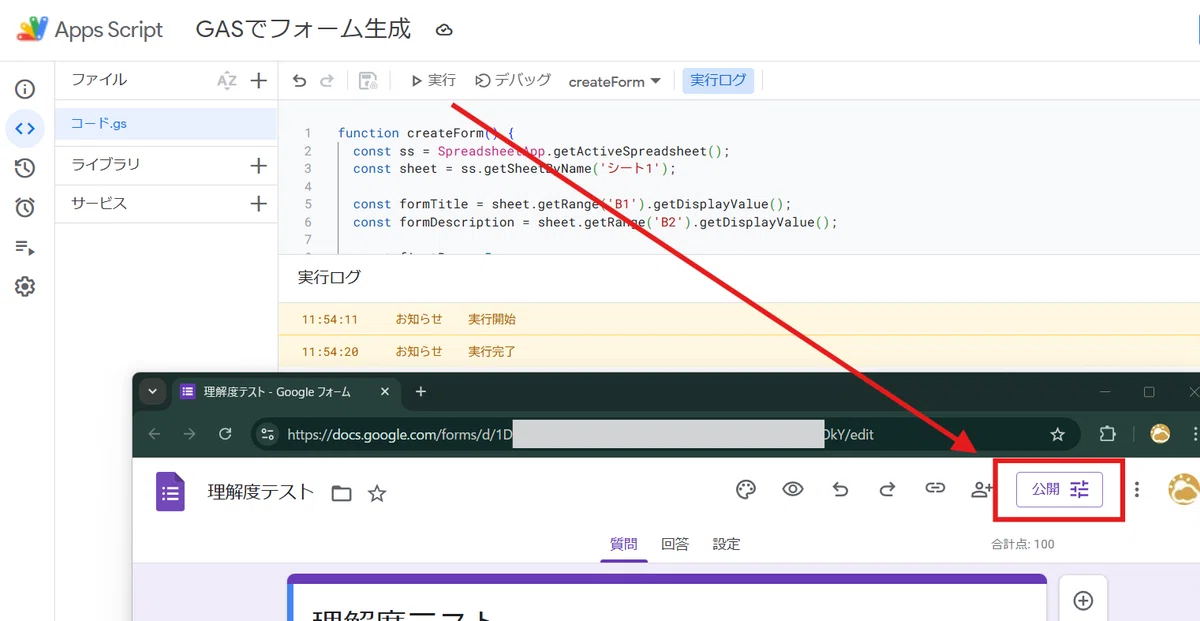Image resolution: width=1200 pixels, height=621 pixels.
Task: Open Chrome tab search dropdown arrow
Action: point(151,391)
